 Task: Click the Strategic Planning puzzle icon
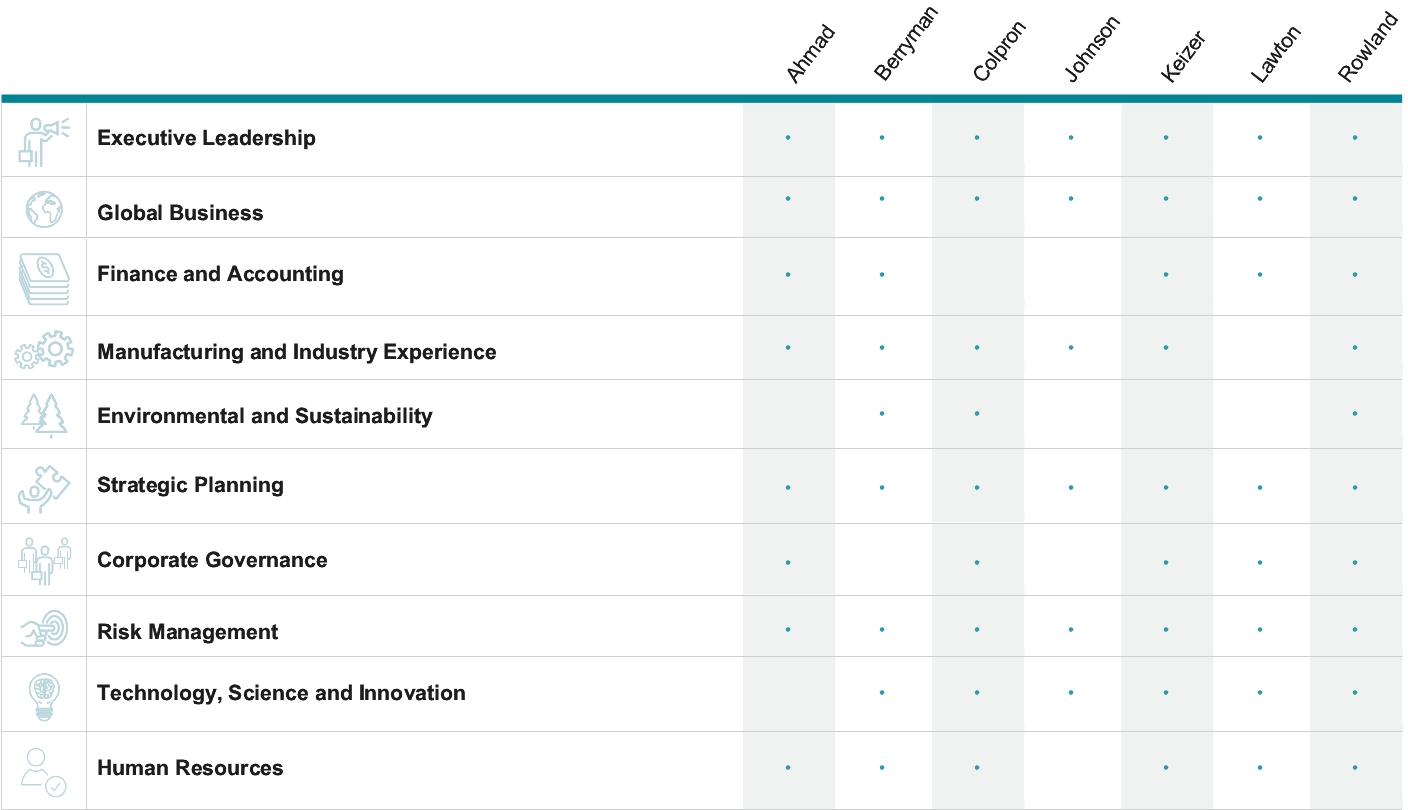[44, 488]
